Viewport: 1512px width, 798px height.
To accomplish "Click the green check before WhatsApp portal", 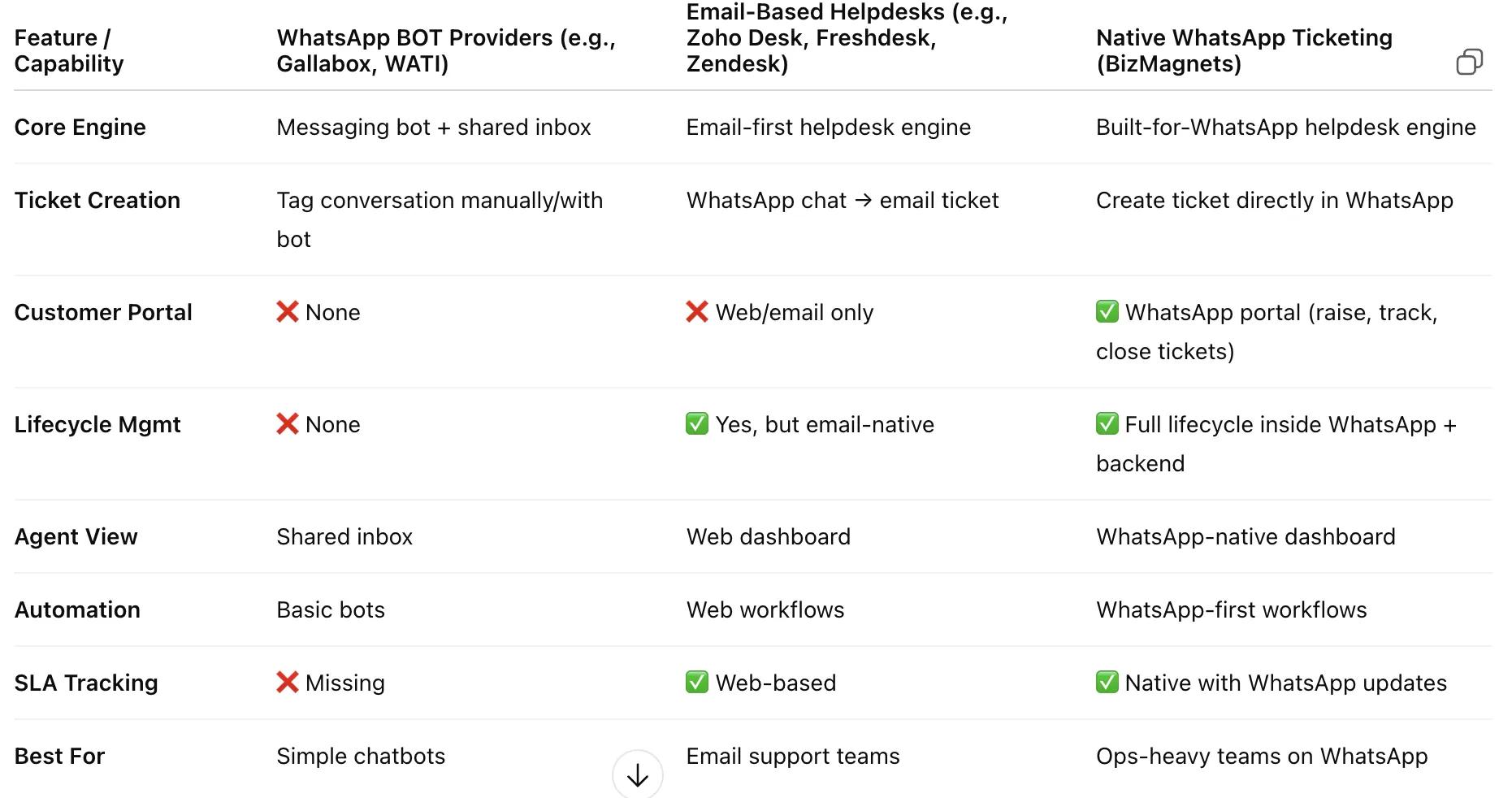I will pyautogui.click(x=1107, y=311).
